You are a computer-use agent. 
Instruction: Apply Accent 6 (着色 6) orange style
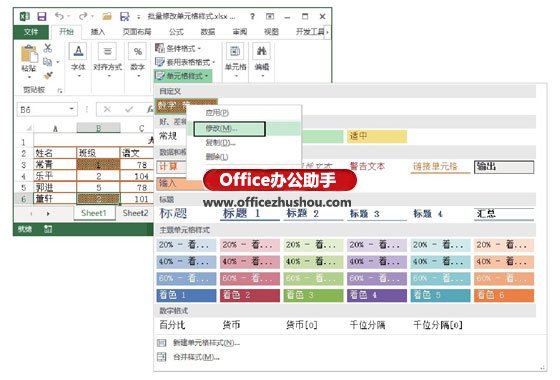504,295
